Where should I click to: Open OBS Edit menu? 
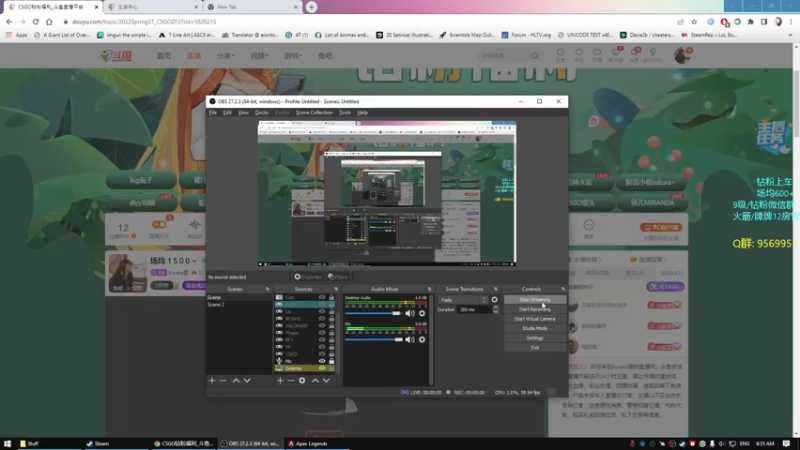pos(227,112)
